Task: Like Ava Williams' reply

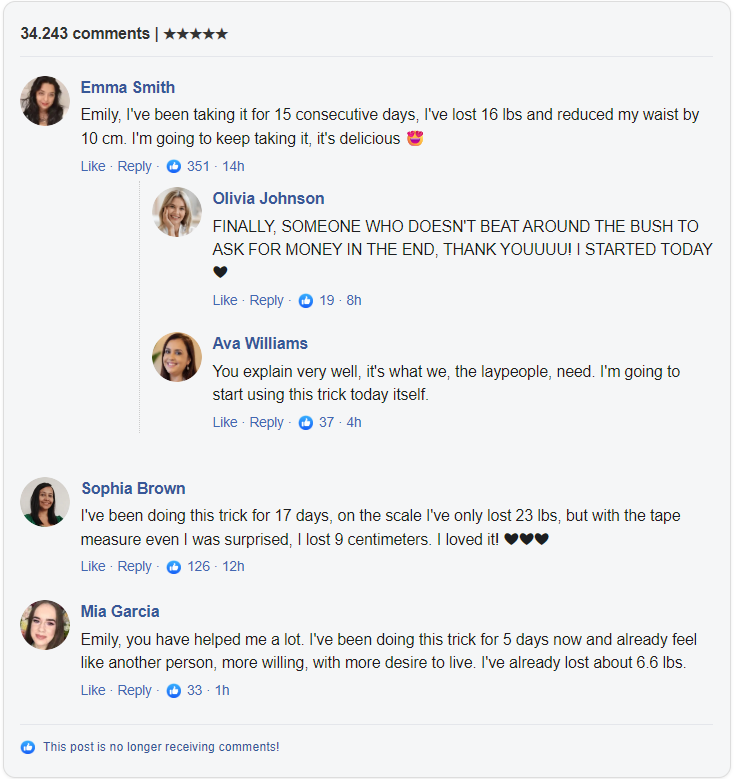Action: click(225, 422)
